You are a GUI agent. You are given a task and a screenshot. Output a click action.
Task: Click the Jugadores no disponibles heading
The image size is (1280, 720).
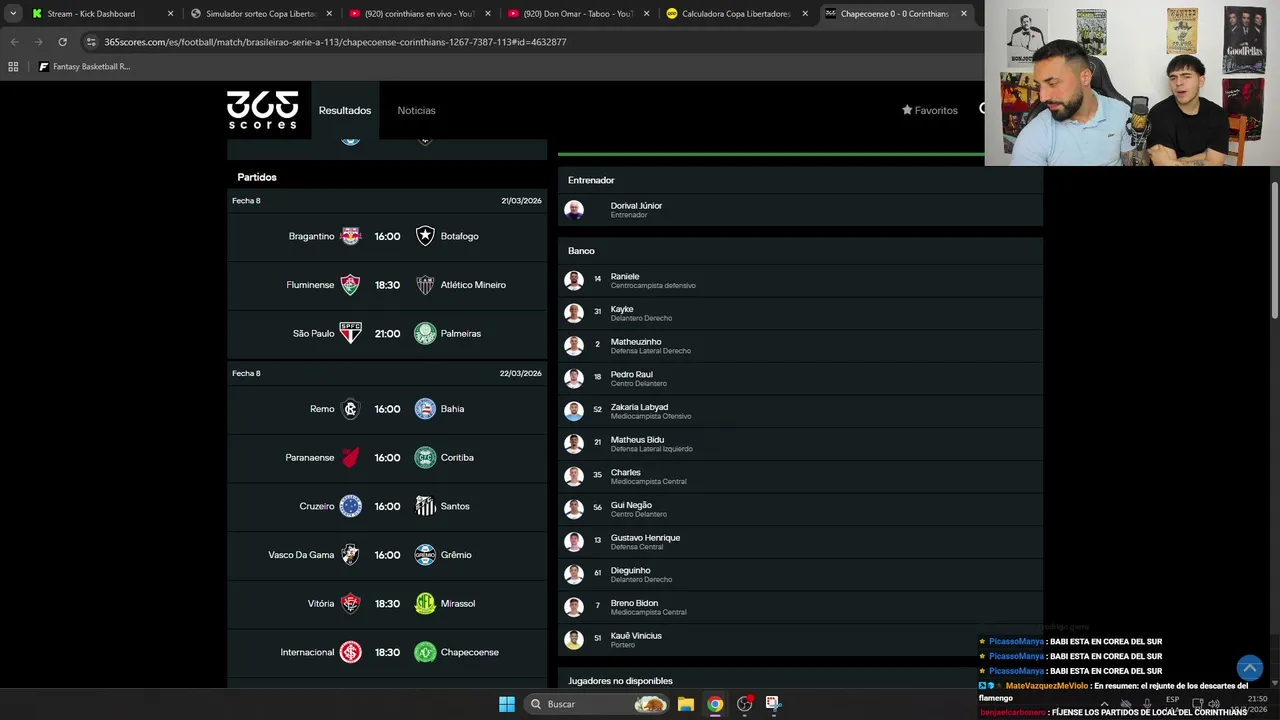point(620,681)
